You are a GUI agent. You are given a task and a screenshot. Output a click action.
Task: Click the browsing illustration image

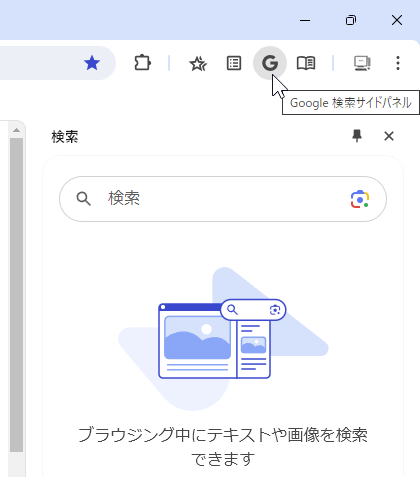(223, 339)
